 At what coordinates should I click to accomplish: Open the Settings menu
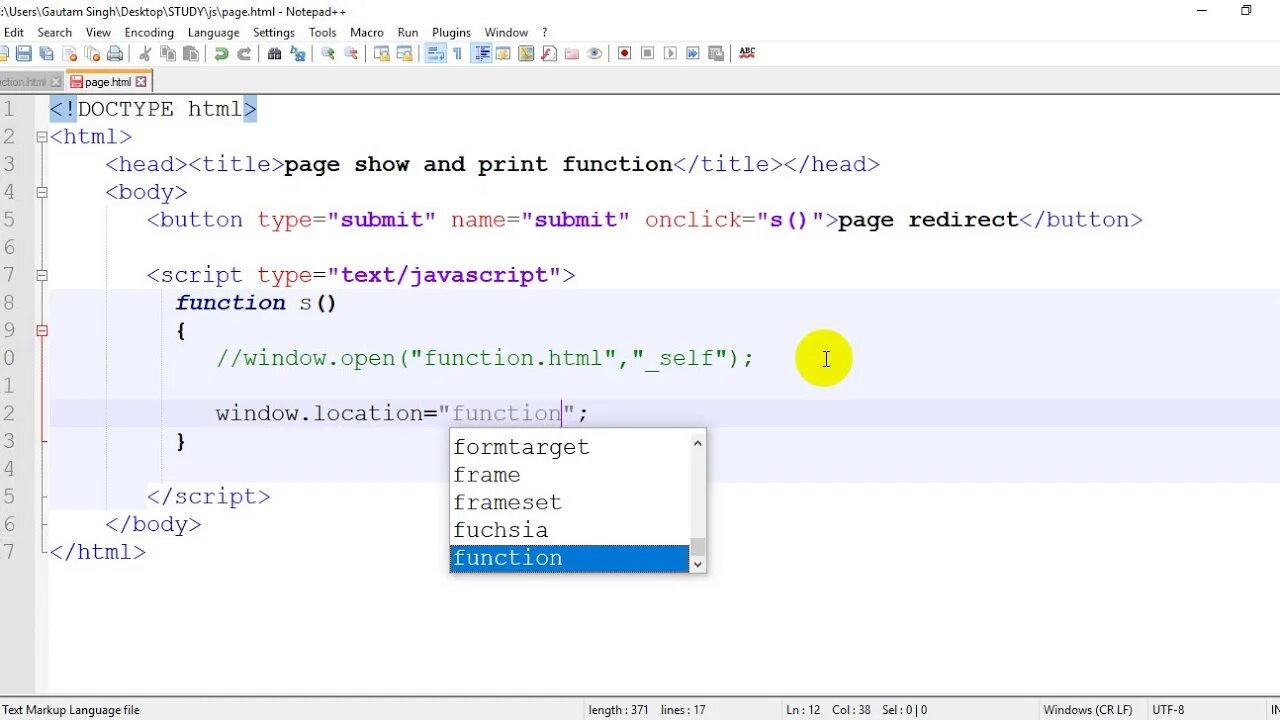pos(274,32)
